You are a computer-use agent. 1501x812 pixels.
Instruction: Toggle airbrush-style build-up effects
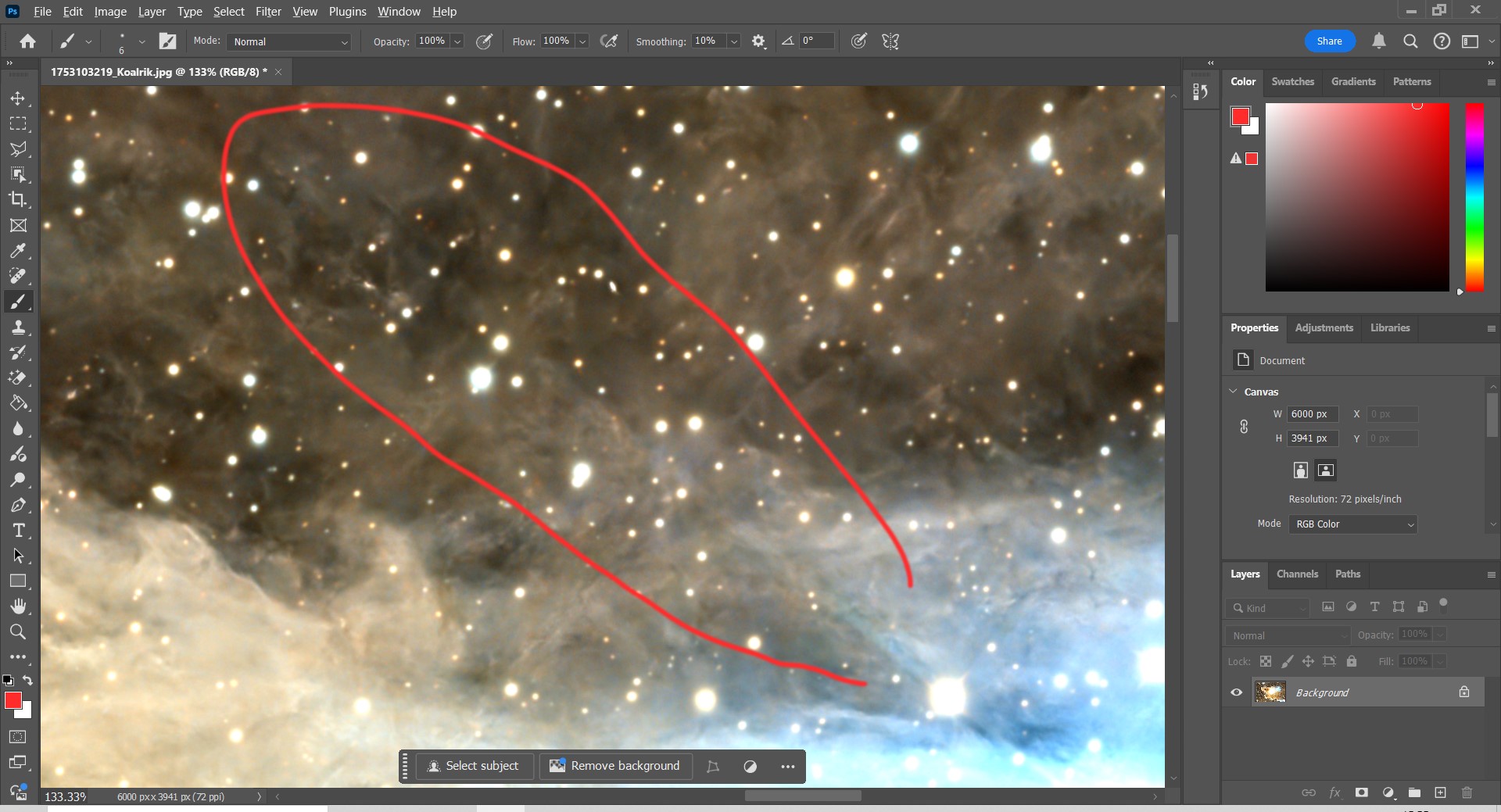click(608, 41)
